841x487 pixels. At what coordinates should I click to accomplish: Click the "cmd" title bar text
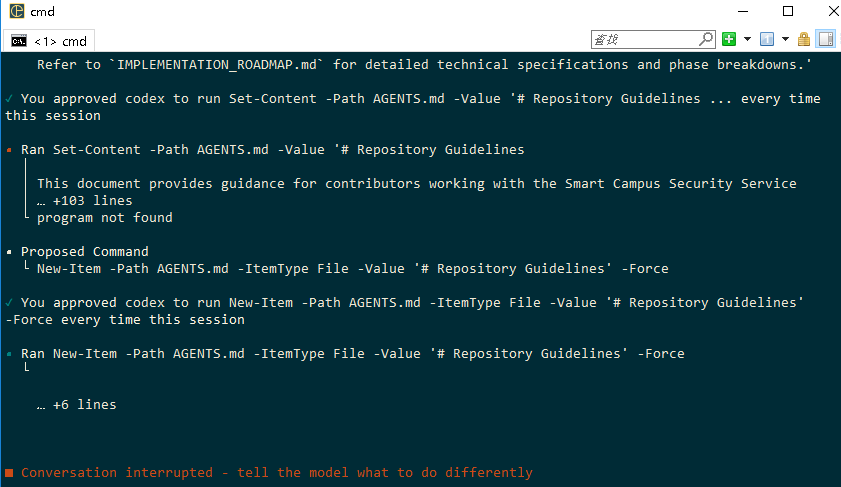(42, 12)
